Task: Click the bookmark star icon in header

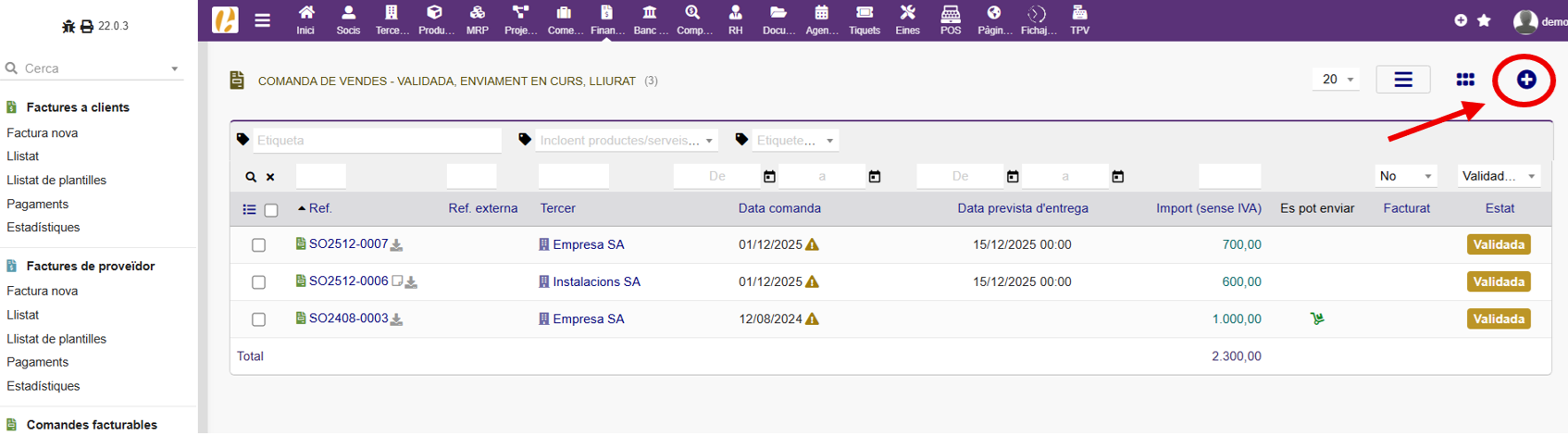Action: click(x=1484, y=20)
